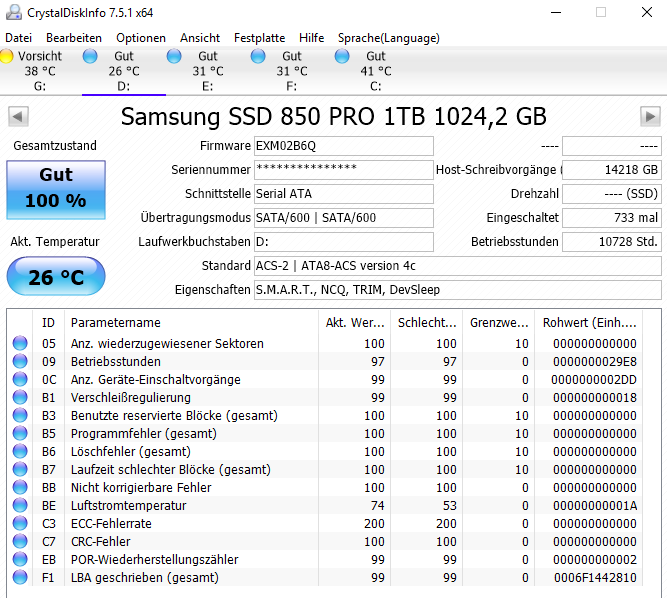Click the ID column header
Screen dimensions: 667x598
pos(48,323)
